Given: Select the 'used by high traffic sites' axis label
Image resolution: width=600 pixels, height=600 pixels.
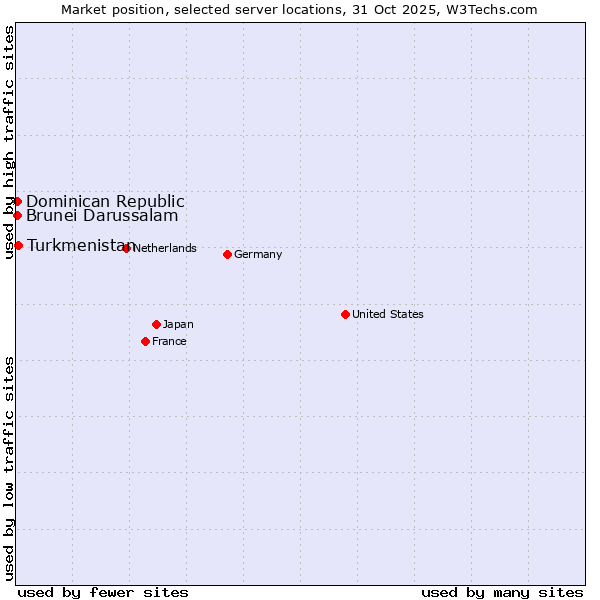Looking at the screenshot, I should point(9,142).
